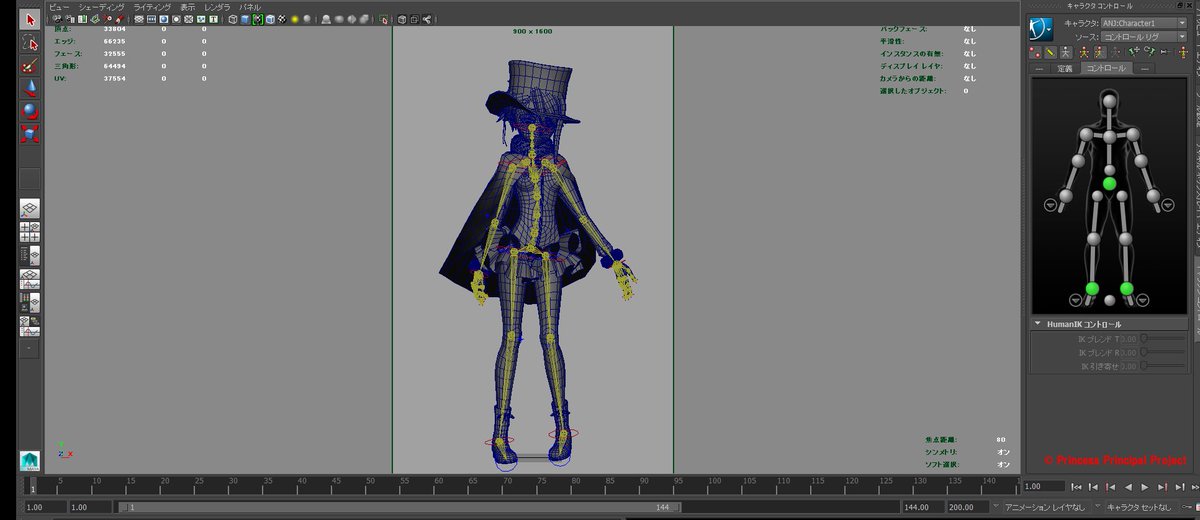The height and width of the screenshot is (520, 1200).
Task: Open the キャラクタ dropdown showing ANJ:Character1
Action: tap(1143, 23)
